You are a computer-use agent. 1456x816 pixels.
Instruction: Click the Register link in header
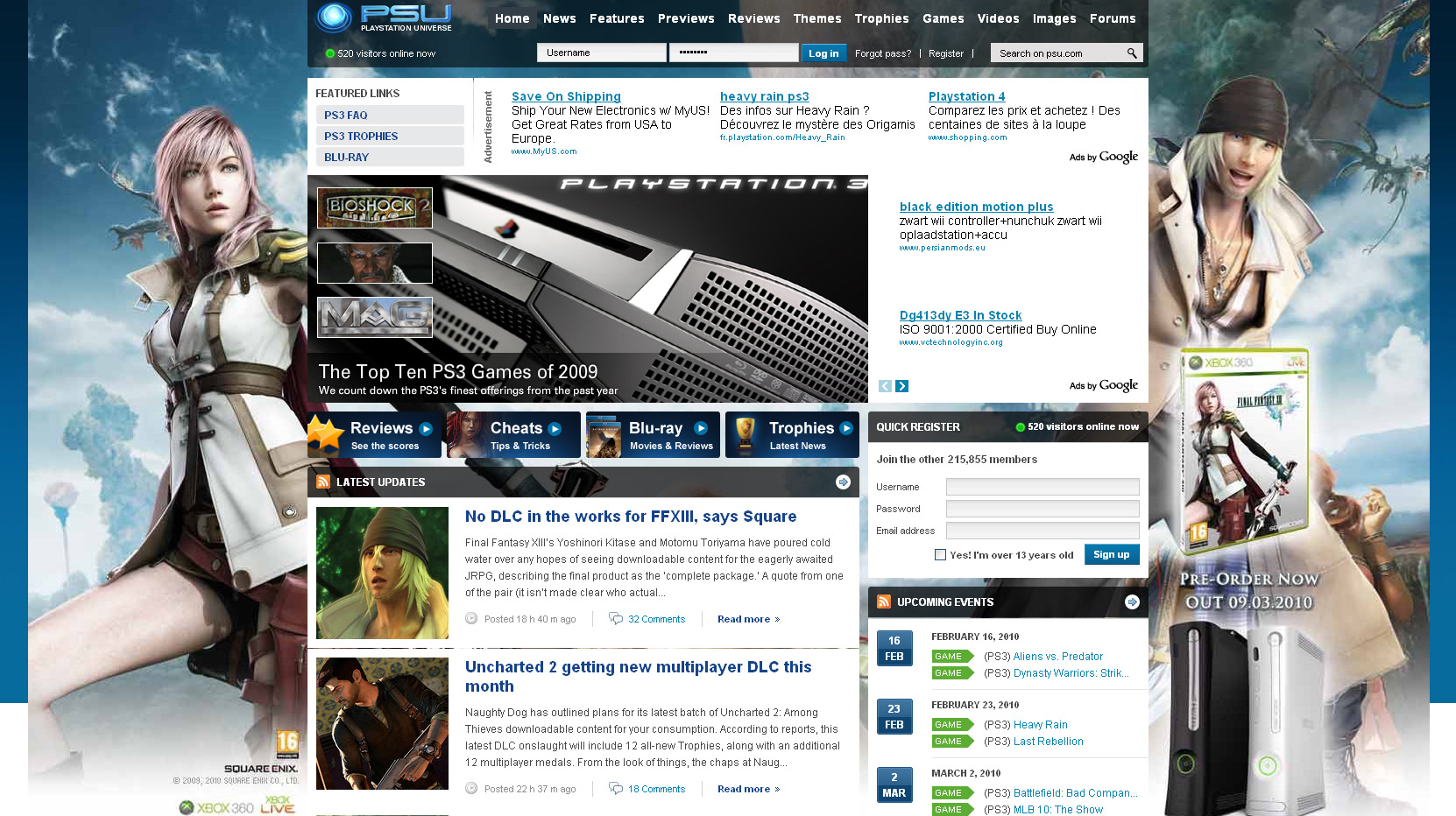946,53
